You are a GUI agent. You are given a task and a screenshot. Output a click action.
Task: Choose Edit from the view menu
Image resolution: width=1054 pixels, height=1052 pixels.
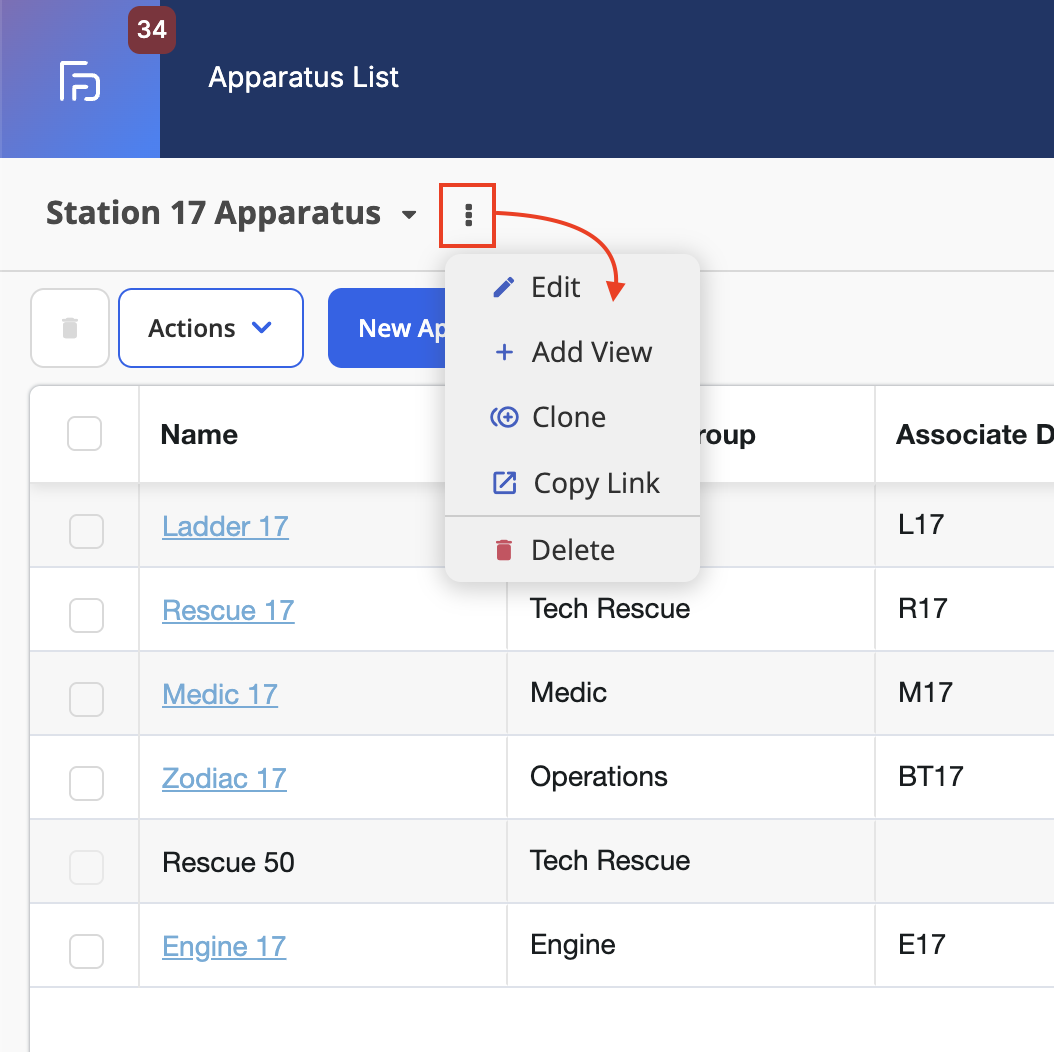pyautogui.click(x=573, y=287)
